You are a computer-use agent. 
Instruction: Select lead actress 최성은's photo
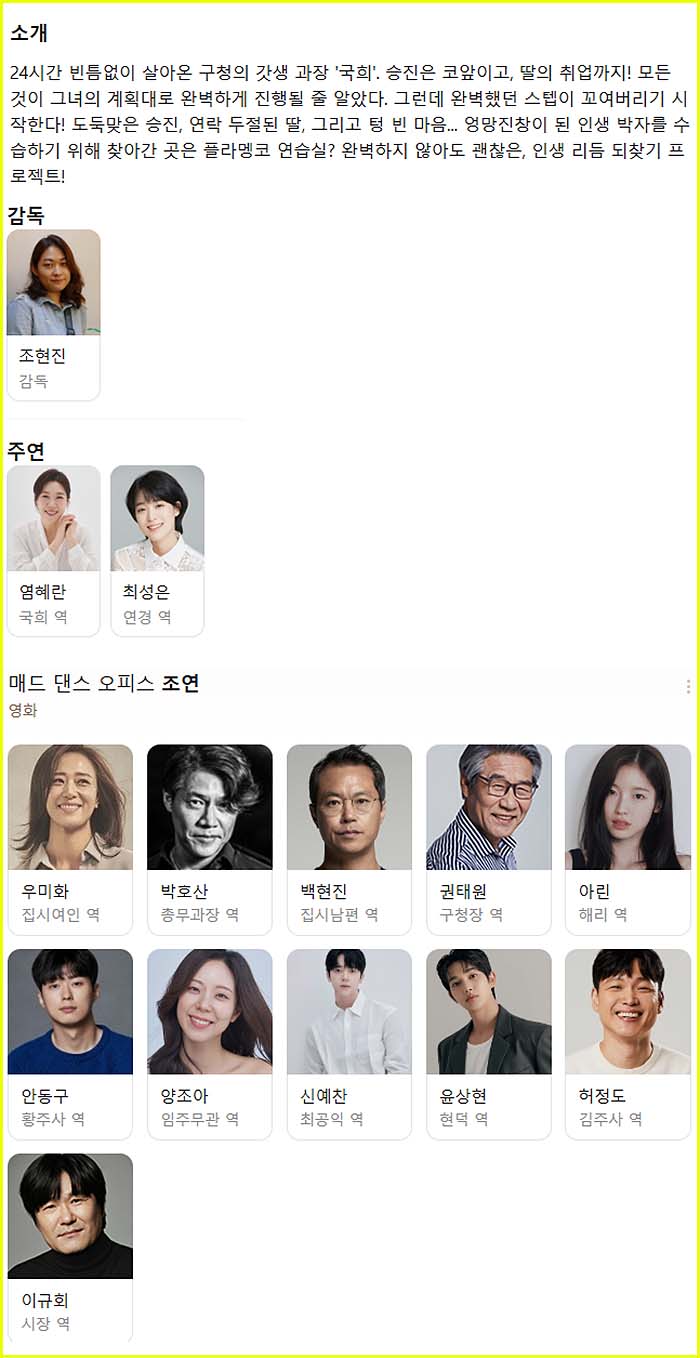tap(157, 518)
